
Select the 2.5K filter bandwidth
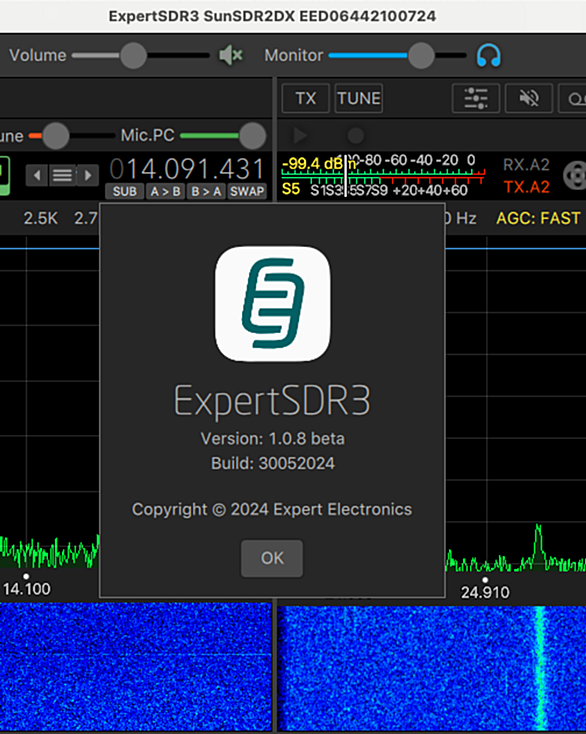click(x=40, y=218)
